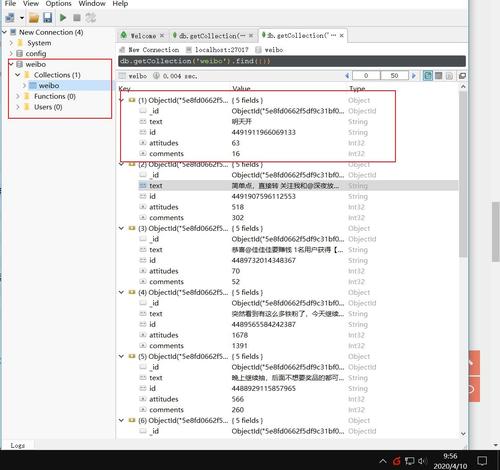Open the File menu
Viewport: 500px width, 470px height.
click(10, 4)
